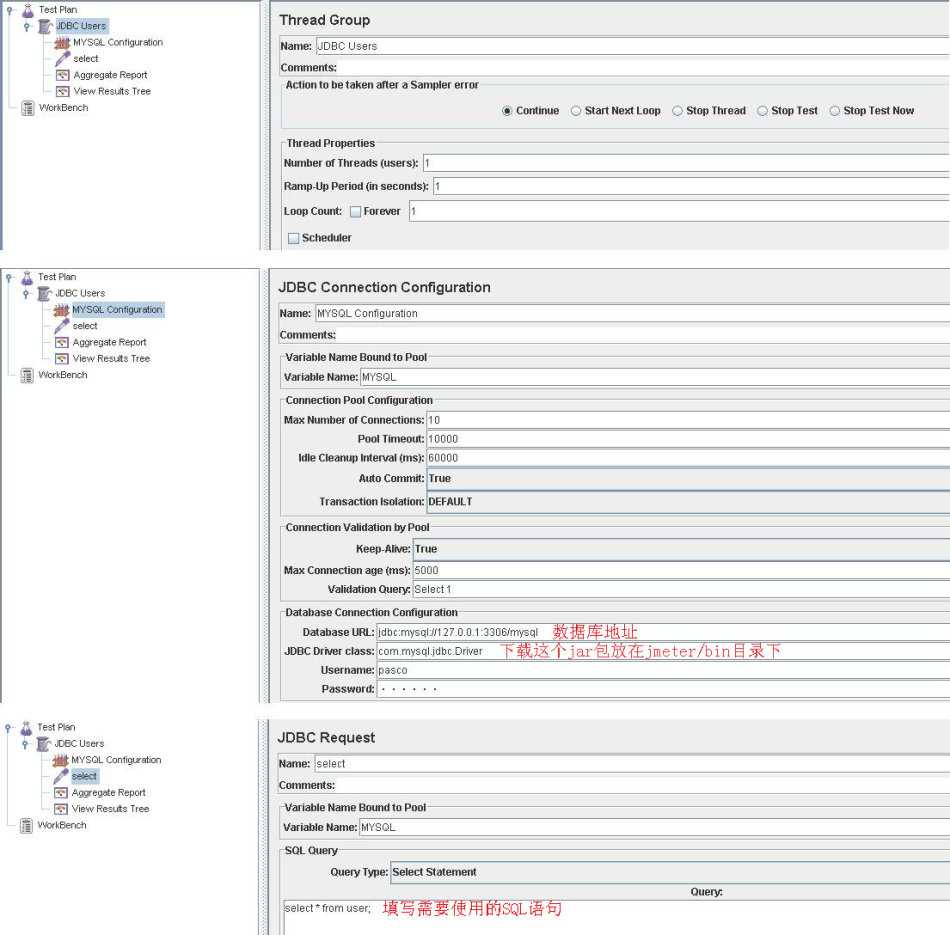Select the Continue radio button
This screenshot has height=935, width=950.
coord(507,111)
